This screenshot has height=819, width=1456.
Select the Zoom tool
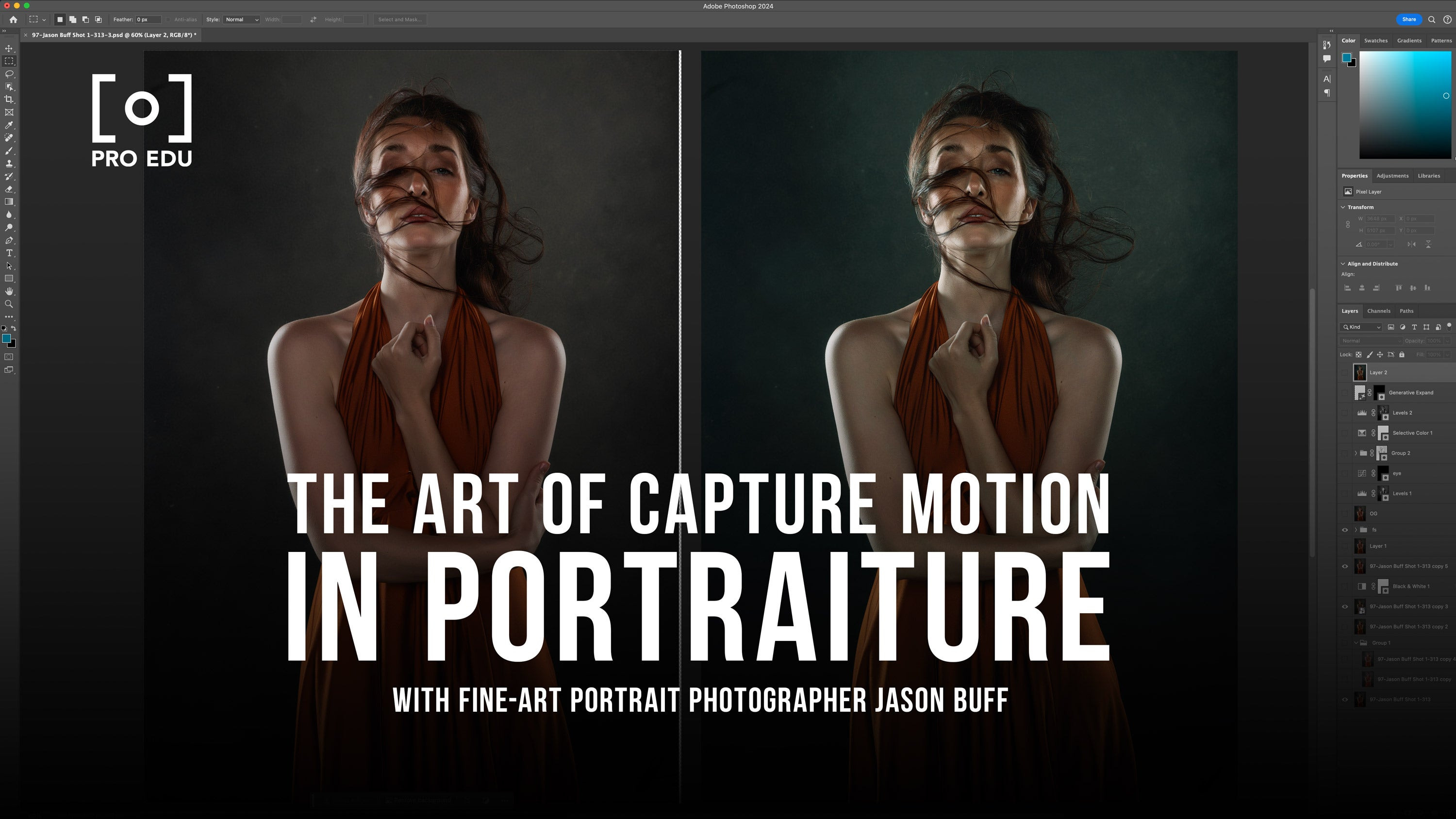[x=9, y=304]
